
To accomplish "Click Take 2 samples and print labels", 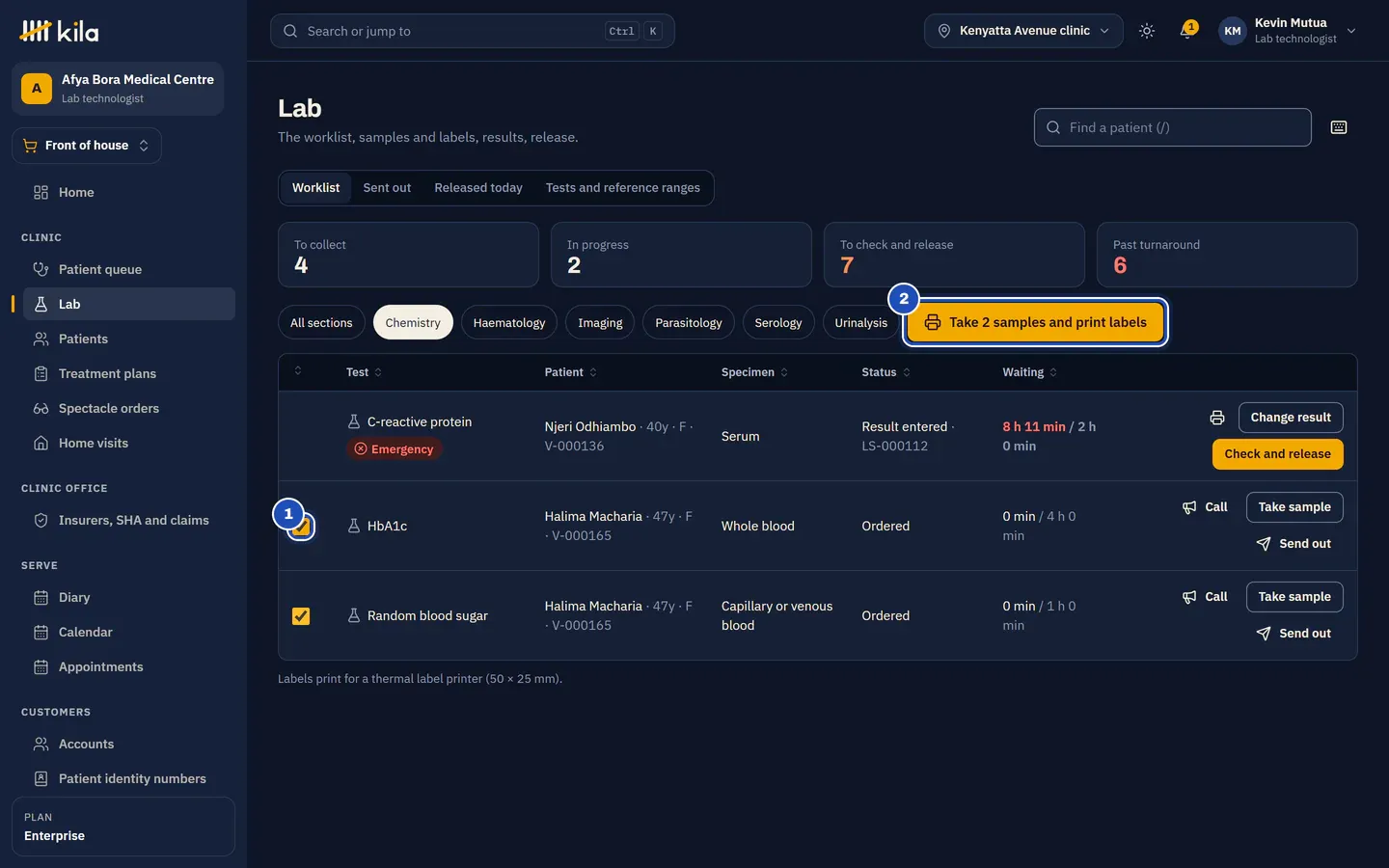I will [1036, 322].
